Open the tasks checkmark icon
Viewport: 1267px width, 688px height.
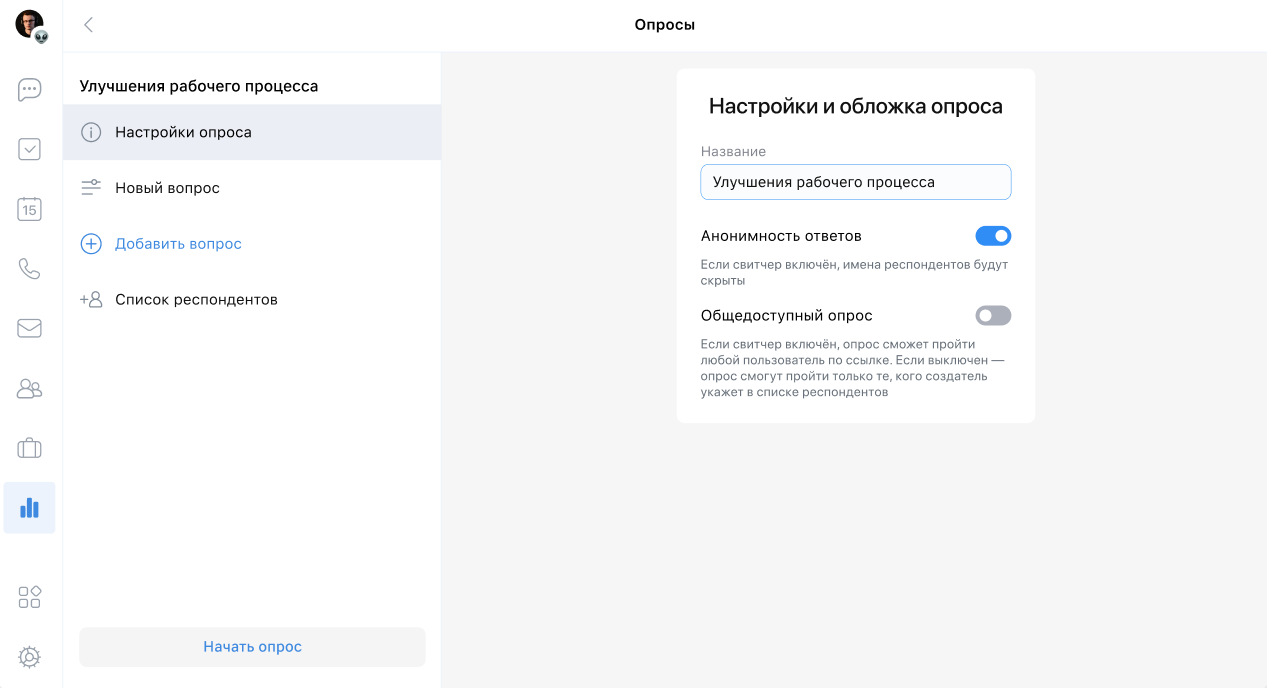tap(30, 149)
